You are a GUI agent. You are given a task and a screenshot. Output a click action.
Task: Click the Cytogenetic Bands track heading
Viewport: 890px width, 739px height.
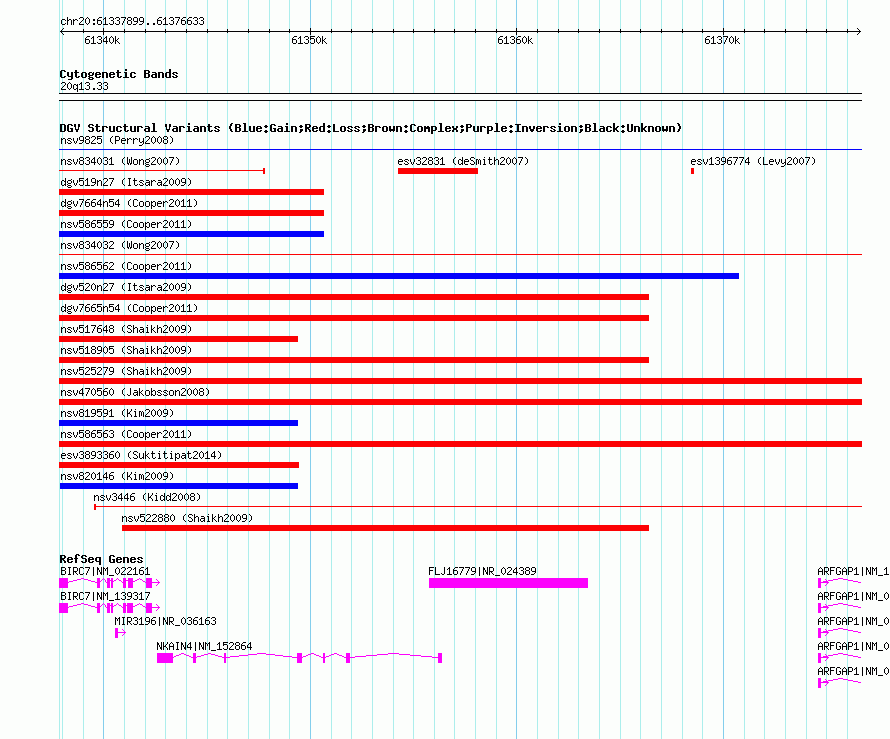pyautogui.click(x=119, y=74)
